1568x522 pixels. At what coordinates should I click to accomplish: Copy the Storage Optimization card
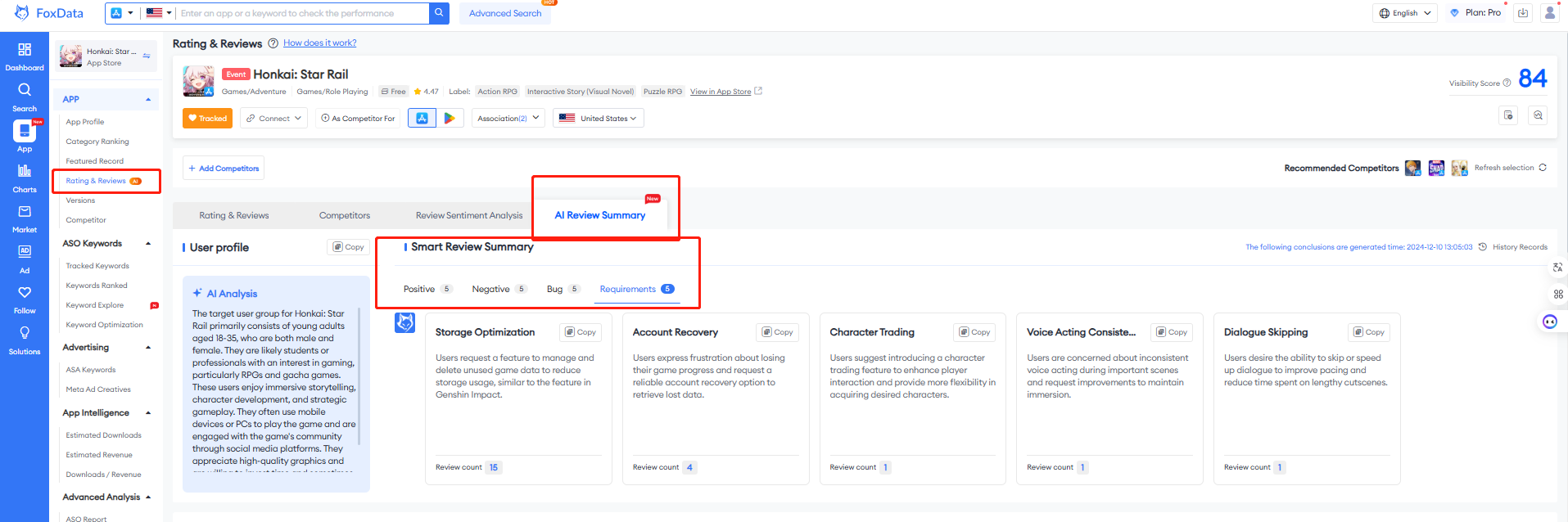click(x=581, y=332)
